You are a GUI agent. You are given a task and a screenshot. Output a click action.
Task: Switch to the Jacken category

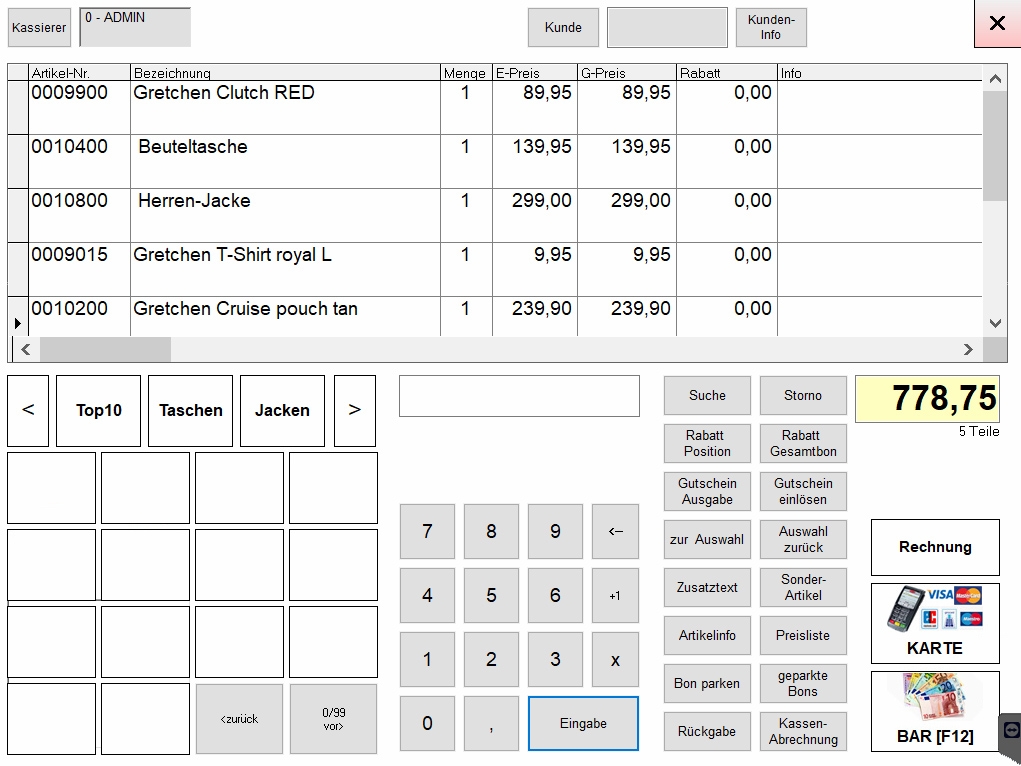pyautogui.click(x=282, y=410)
